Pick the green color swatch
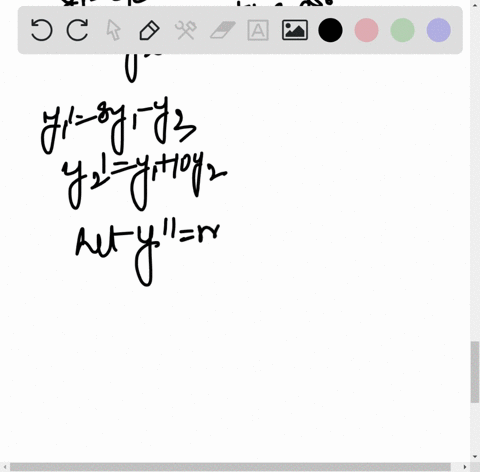Screen dimensions: 480x472 tap(403, 30)
